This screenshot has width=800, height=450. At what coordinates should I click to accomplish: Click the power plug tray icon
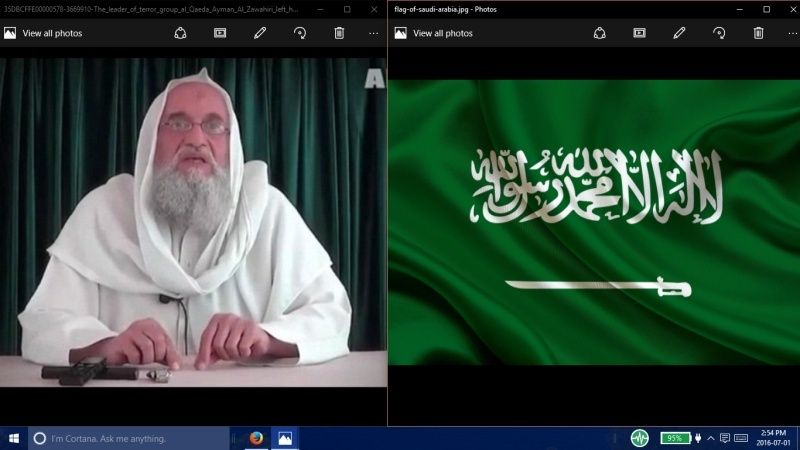coord(698,438)
